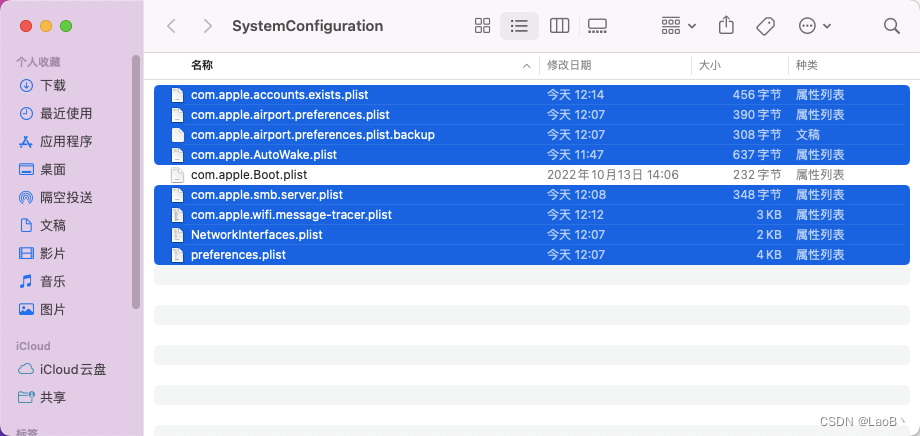Click the file icon of com.apple.Boot.plist
This screenshot has width=920, height=436.
tap(177, 174)
